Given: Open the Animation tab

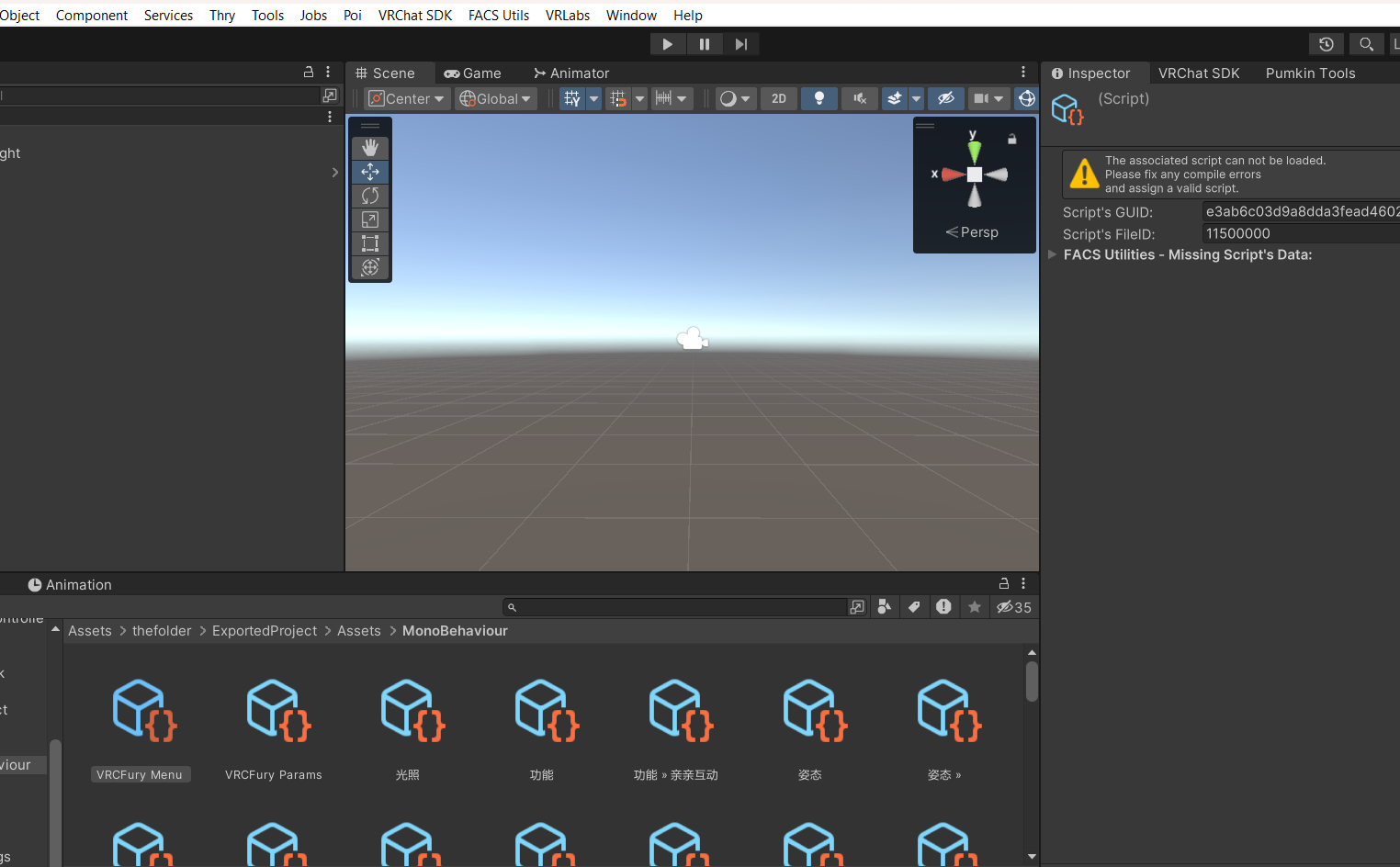Looking at the screenshot, I should pyautogui.click(x=70, y=585).
